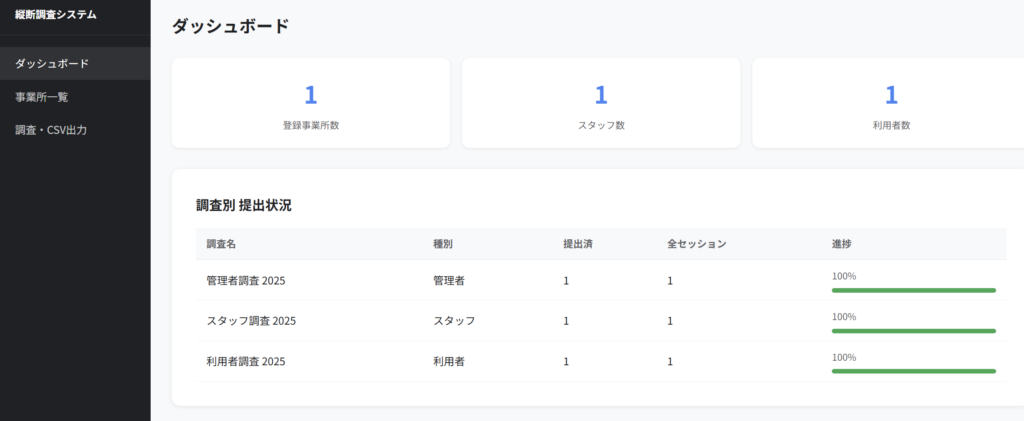Viewport: 1024px width, 421px height.
Task: Select the 利用者調査 2025 survey name
Action: click(246, 361)
